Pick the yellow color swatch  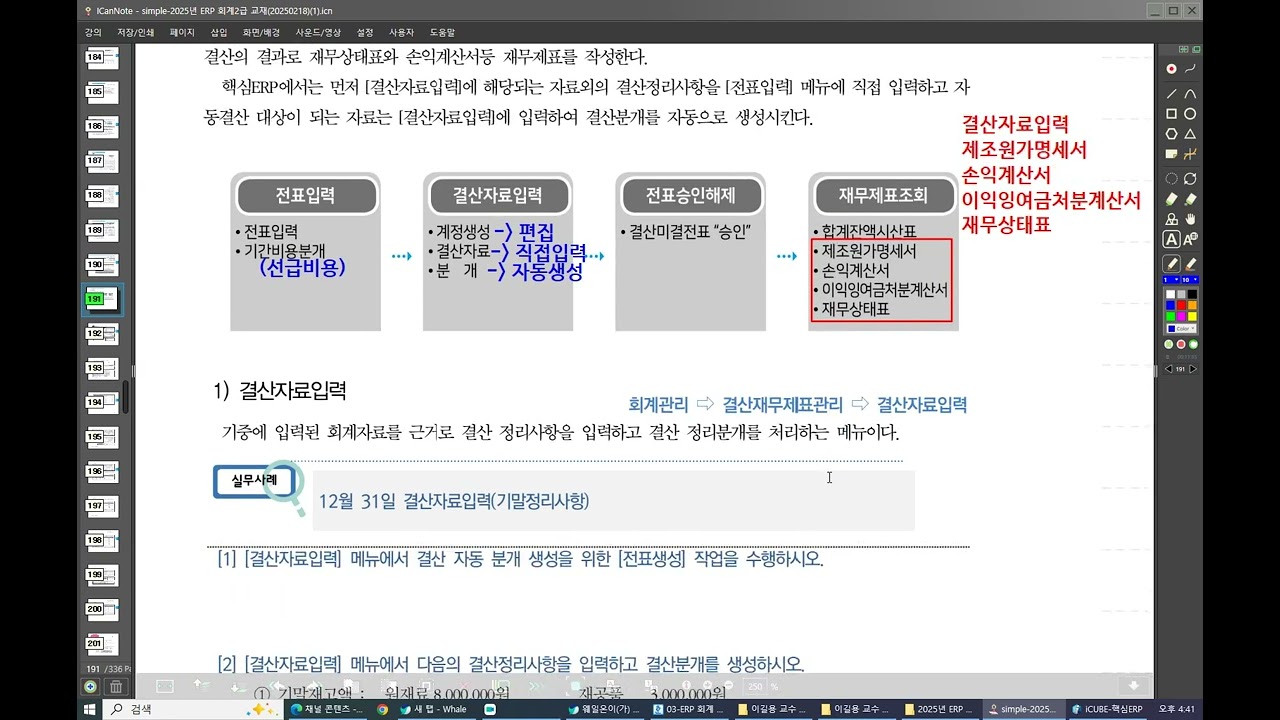click(1192, 316)
